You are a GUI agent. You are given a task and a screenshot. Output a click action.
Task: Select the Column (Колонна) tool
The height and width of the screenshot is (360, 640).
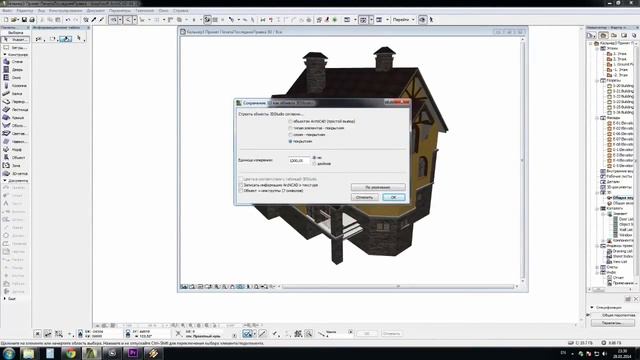coord(15,86)
